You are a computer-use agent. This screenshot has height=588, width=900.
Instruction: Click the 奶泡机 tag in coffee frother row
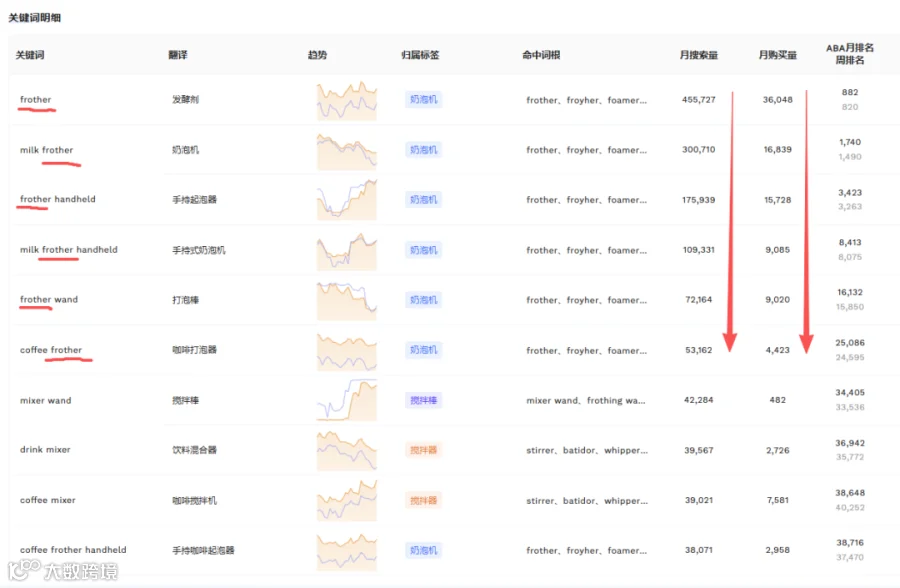point(424,350)
